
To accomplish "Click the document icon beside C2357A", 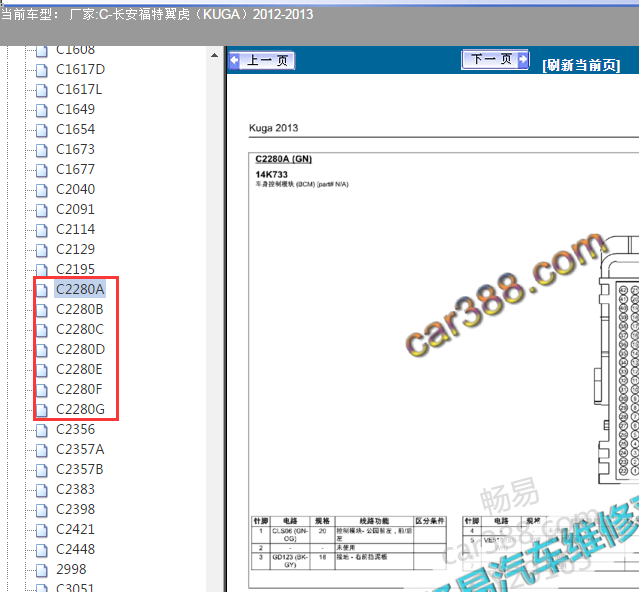I will pos(42,450).
